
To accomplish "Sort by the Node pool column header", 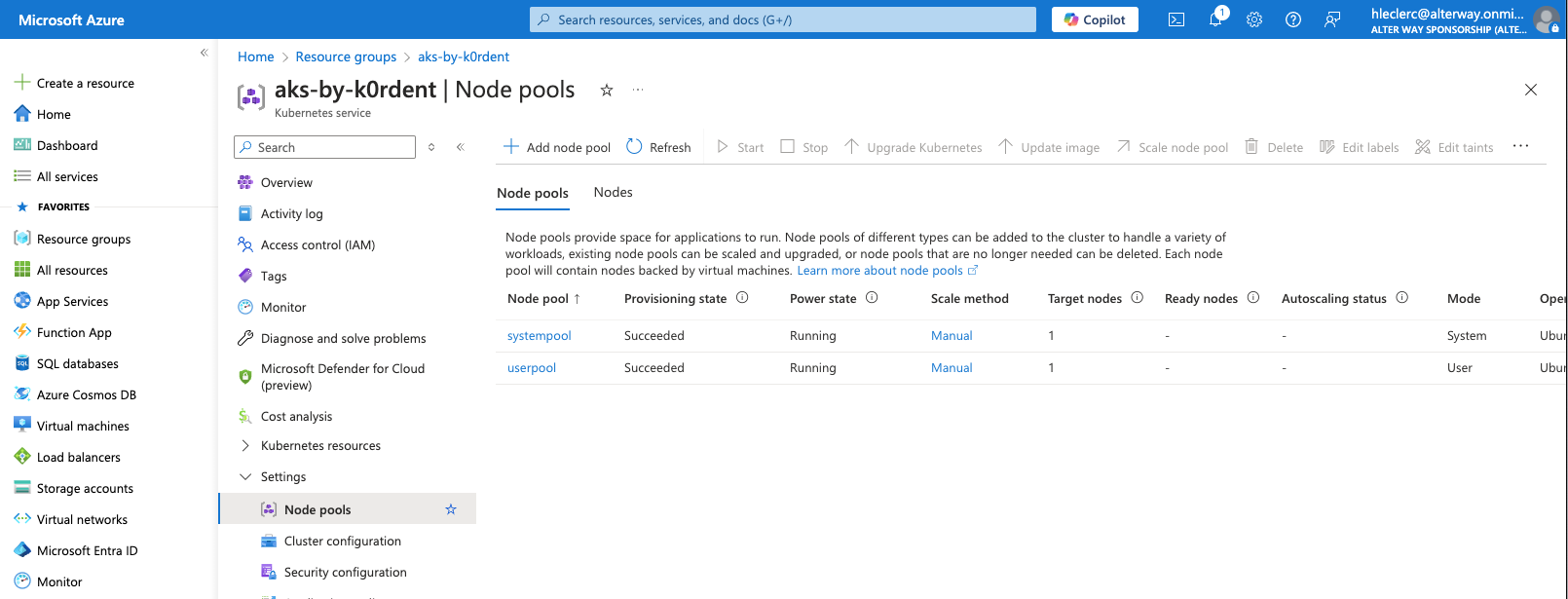I will [x=538, y=299].
